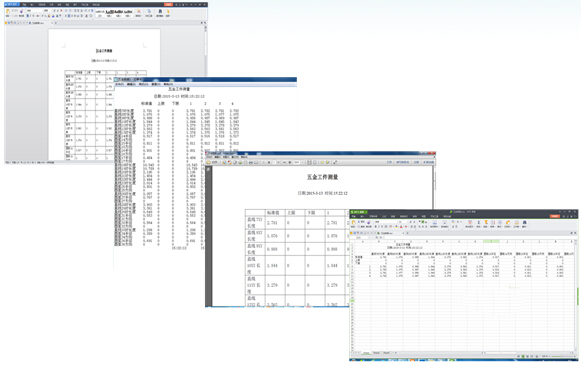Click the Paste icon in WPS Writer
The image size is (581, 366).
(x=8, y=11)
